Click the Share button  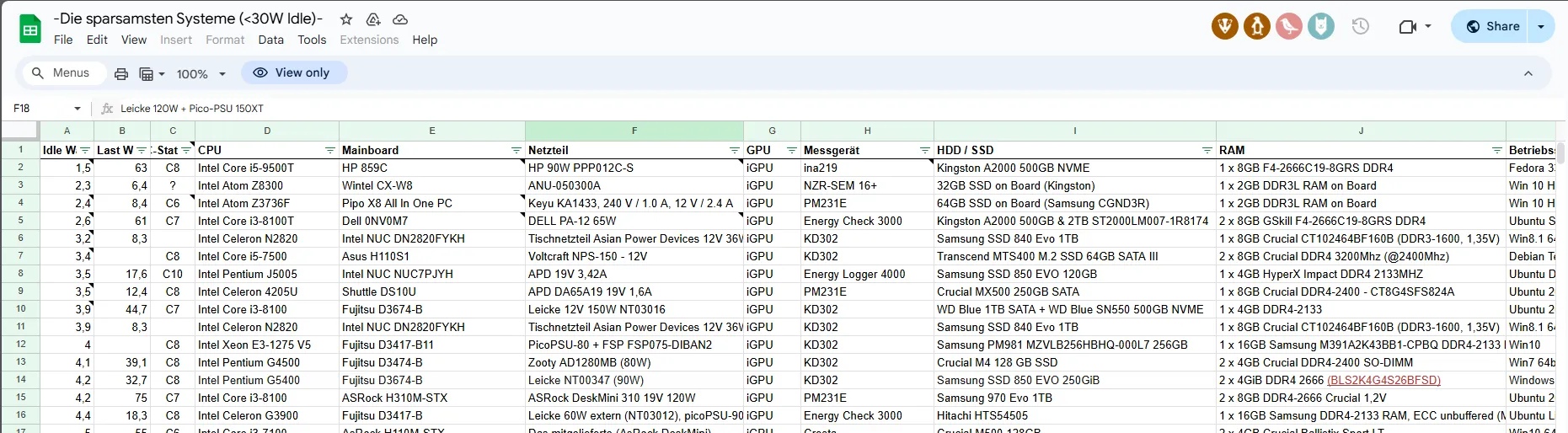1493,26
